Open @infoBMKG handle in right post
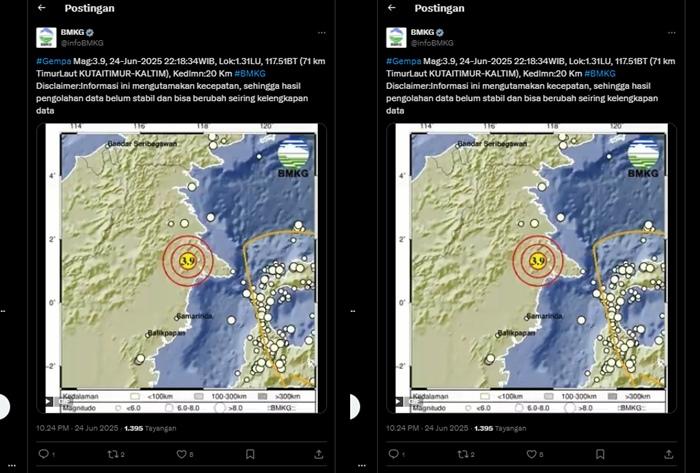700x473 pixels. (432, 43)
